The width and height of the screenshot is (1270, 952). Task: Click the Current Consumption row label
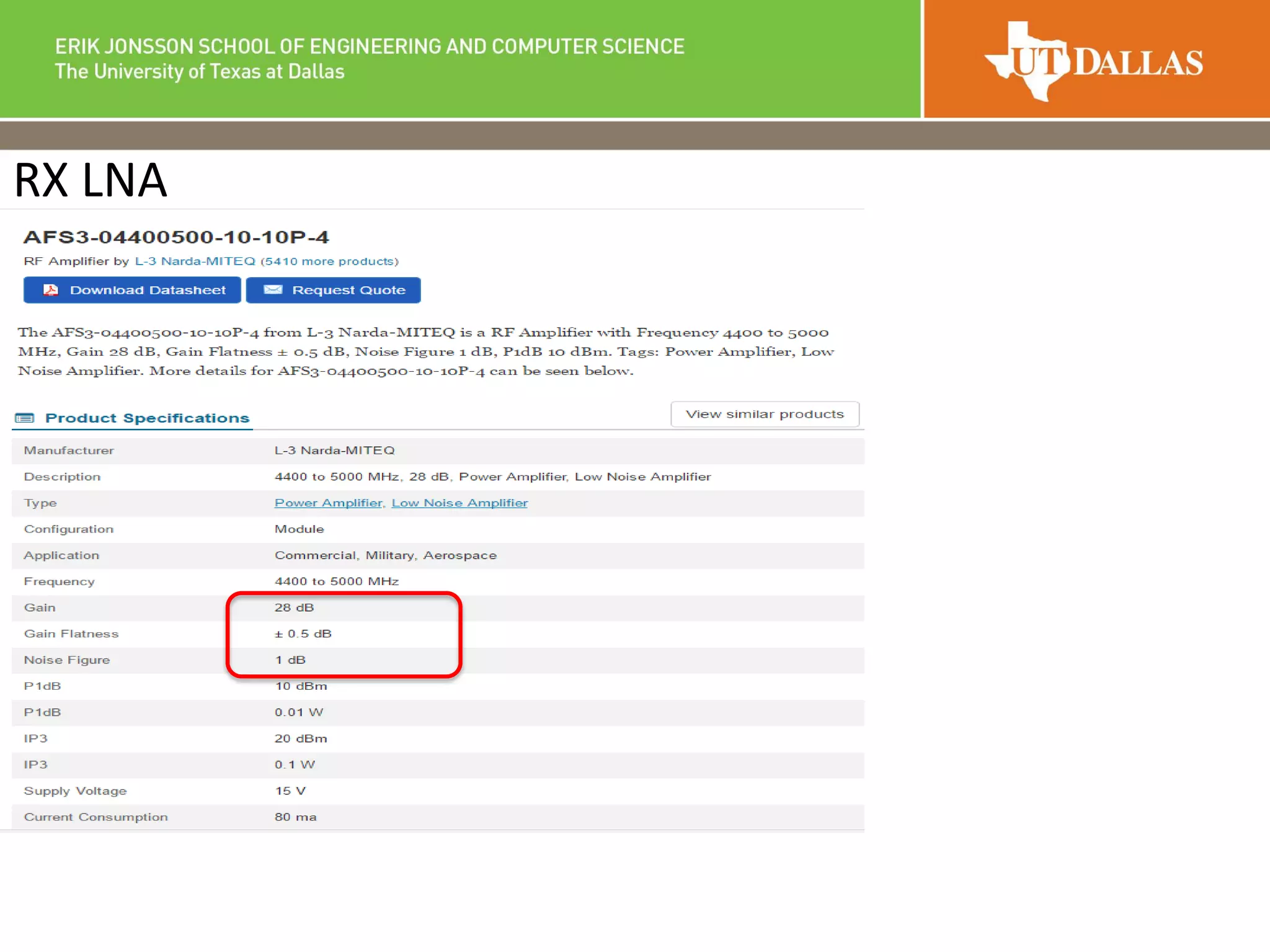coord(96,818)
